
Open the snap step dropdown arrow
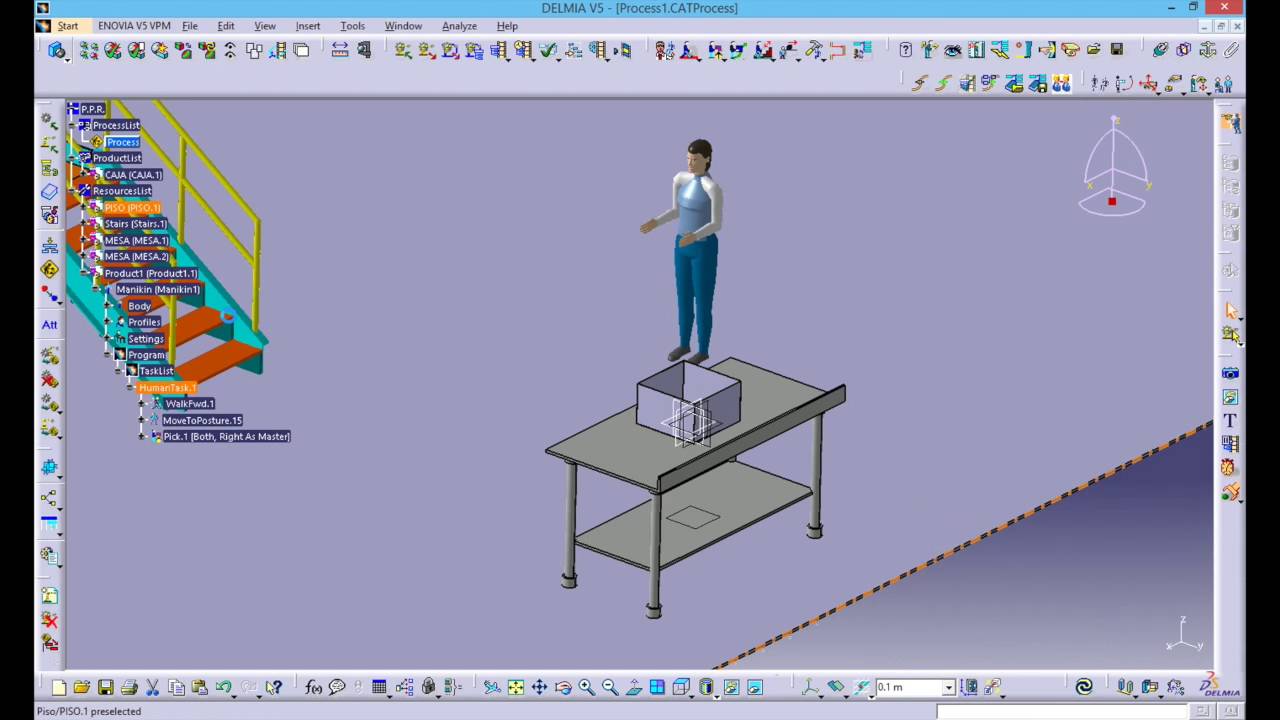(949, 688)
